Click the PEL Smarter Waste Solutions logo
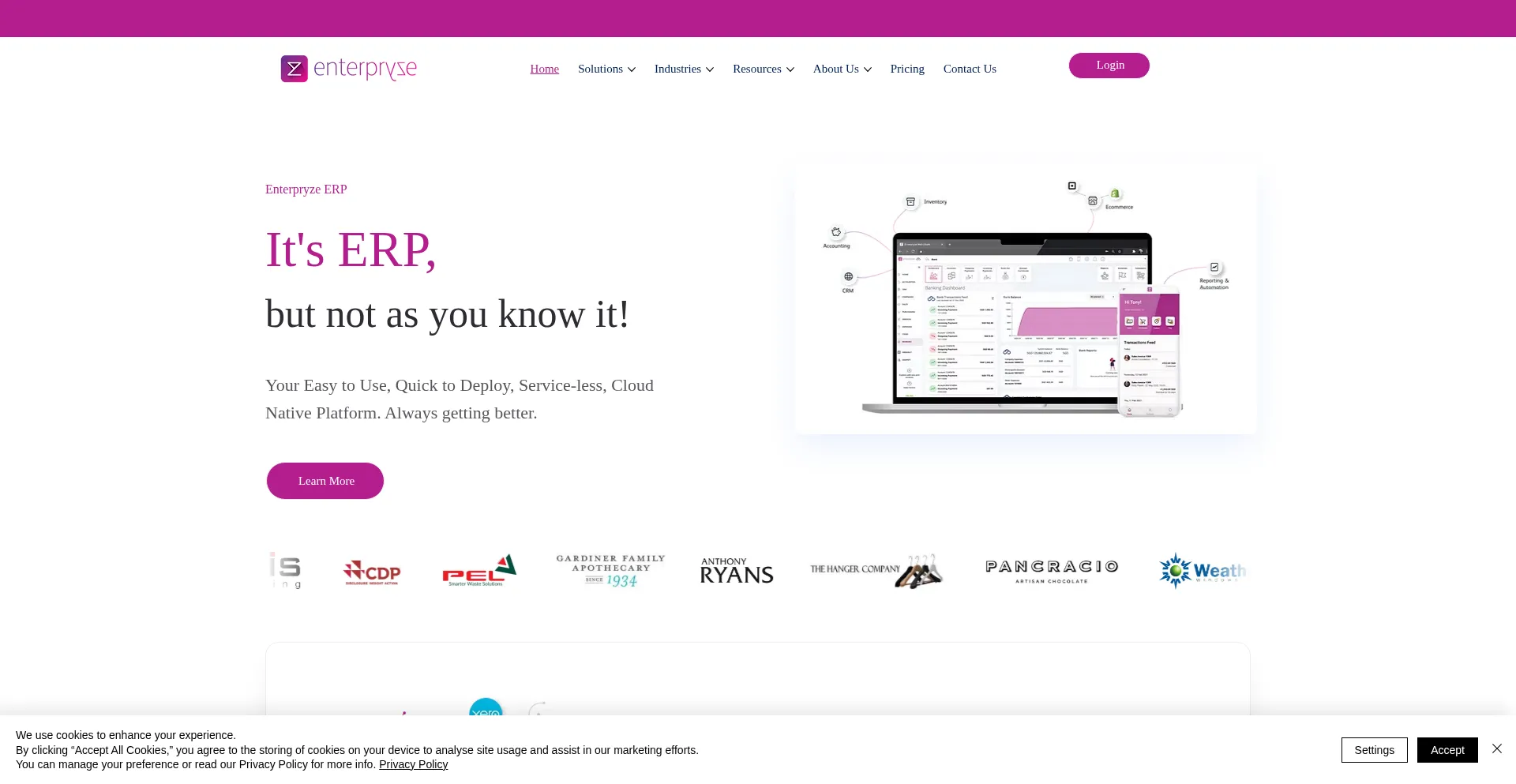This screenshot has height=784, width=1516. [478, 571]
